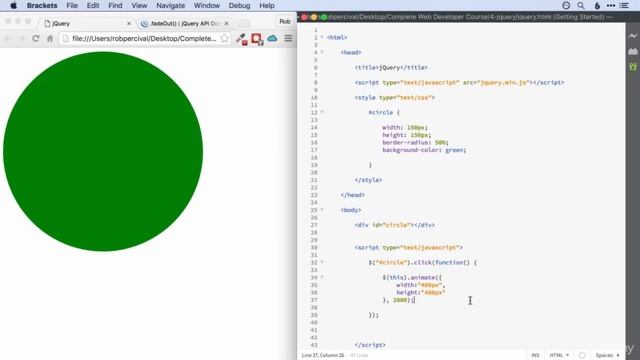Reload the jQuery page in Chrome
640x360 pixels.
[x=36, y=38]
